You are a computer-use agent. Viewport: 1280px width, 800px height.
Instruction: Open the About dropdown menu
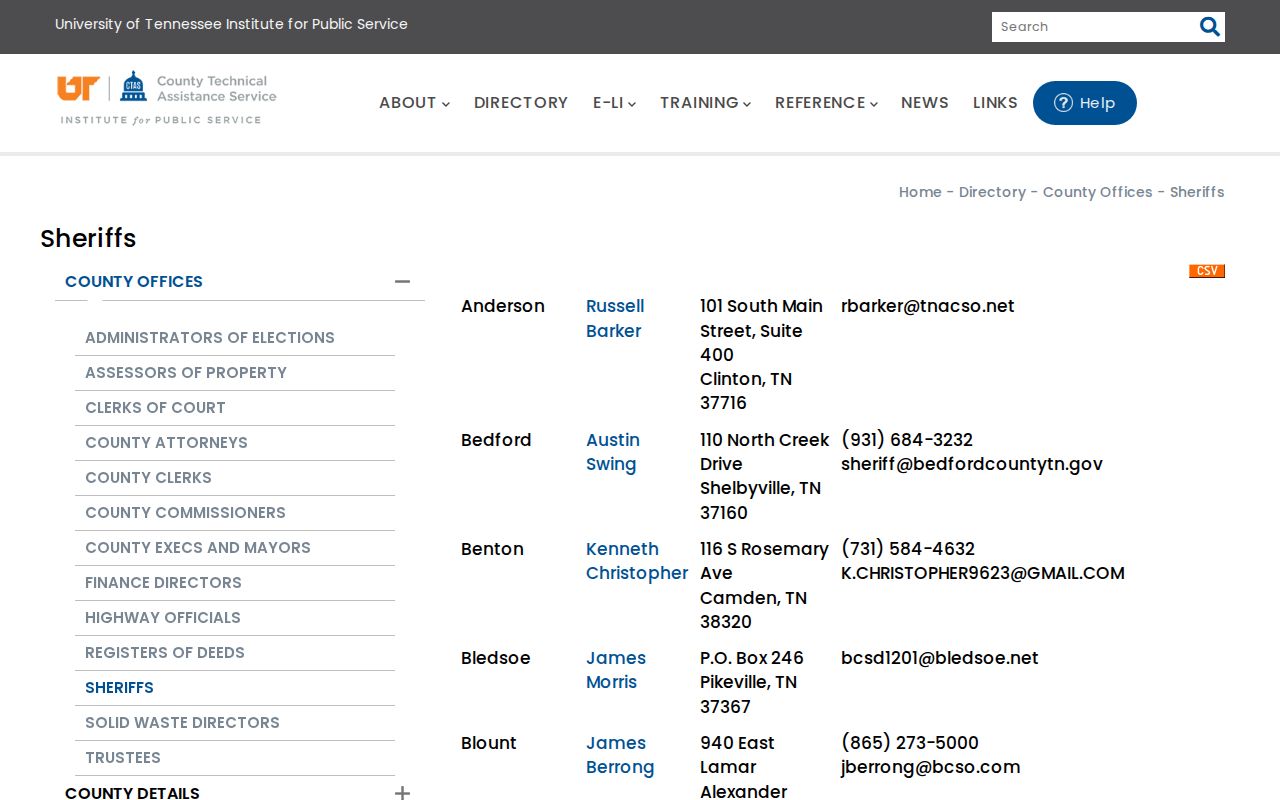(414, 103)
